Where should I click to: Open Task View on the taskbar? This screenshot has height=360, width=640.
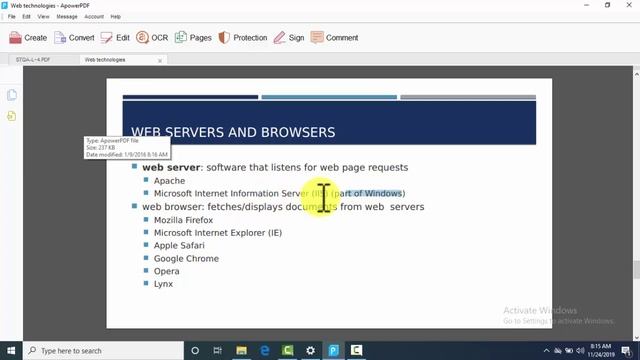218,351
